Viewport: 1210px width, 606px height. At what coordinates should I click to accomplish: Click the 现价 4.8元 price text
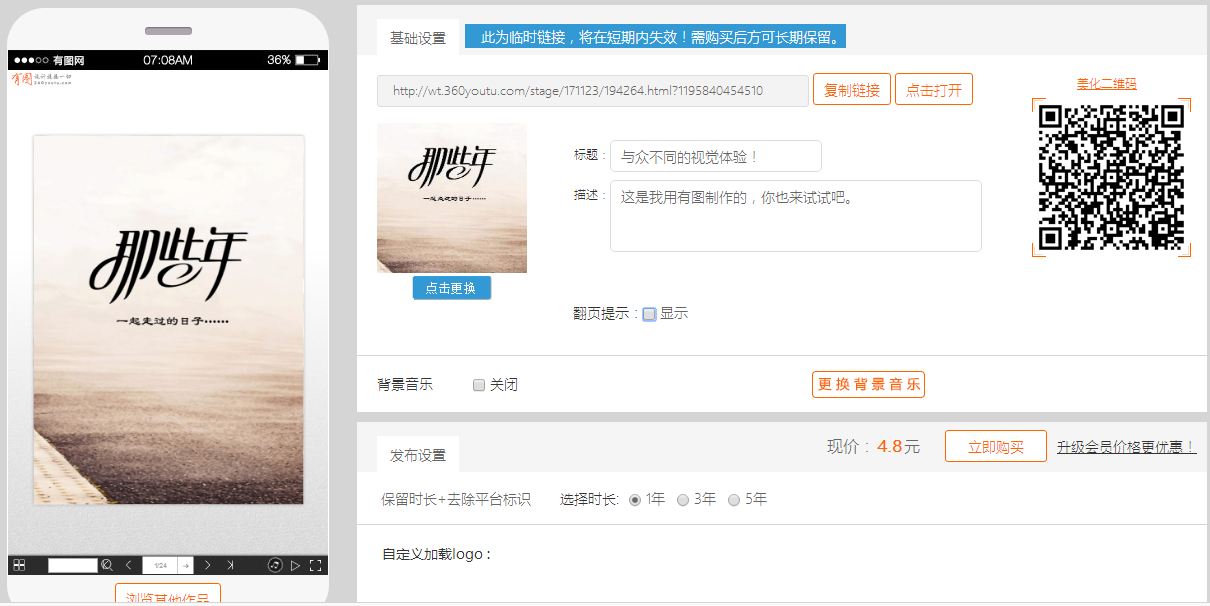click(x=874, y=447)
